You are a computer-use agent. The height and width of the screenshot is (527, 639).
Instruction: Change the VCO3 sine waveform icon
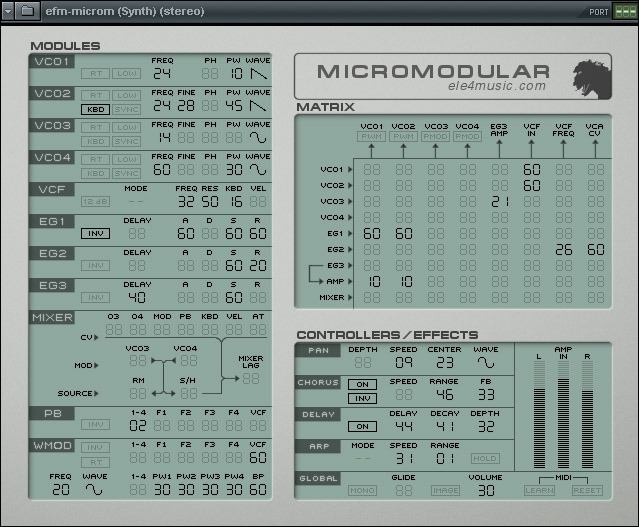click(x=258, y=138)
